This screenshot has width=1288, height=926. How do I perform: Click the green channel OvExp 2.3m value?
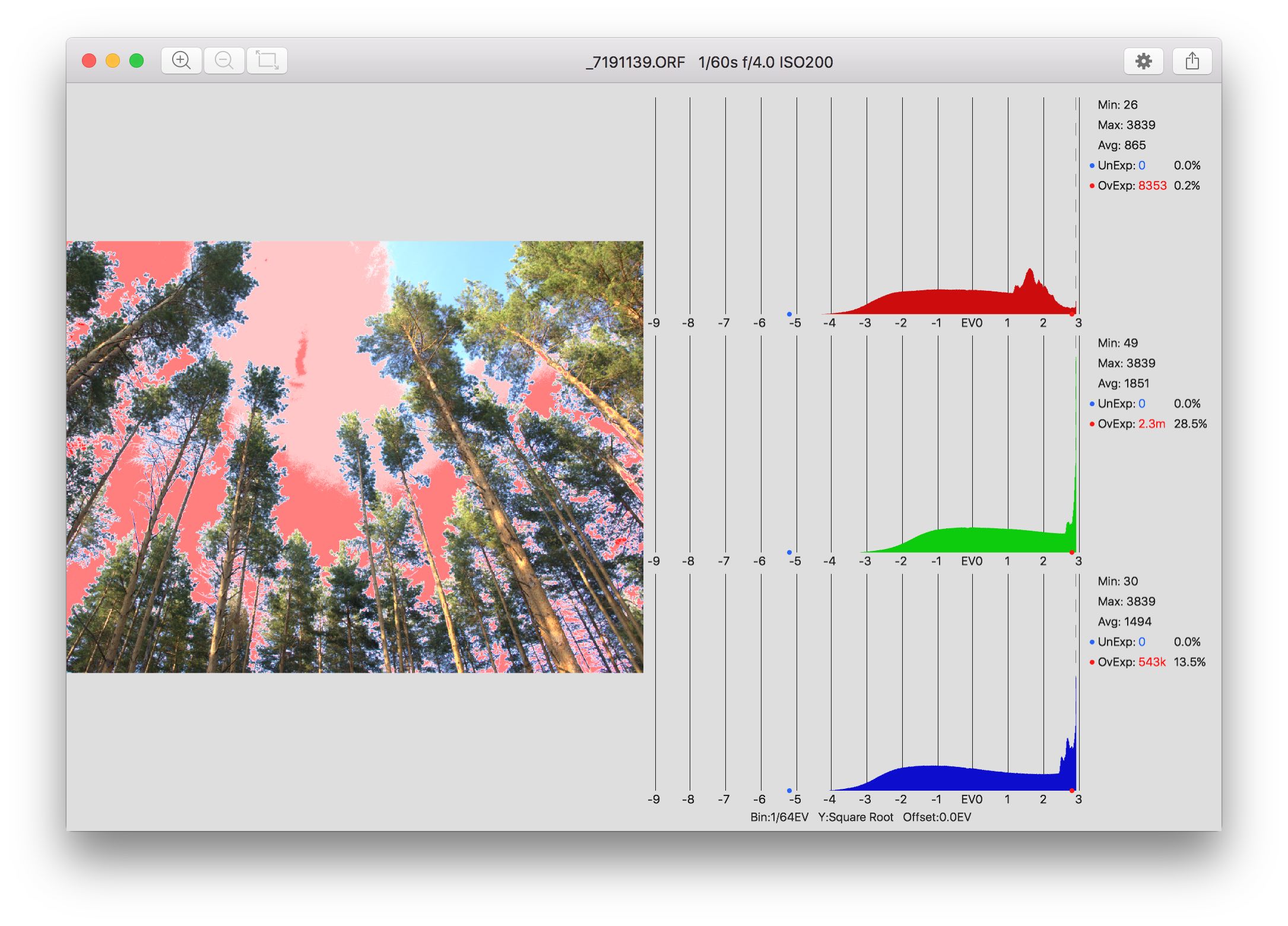pos(1151,424)
